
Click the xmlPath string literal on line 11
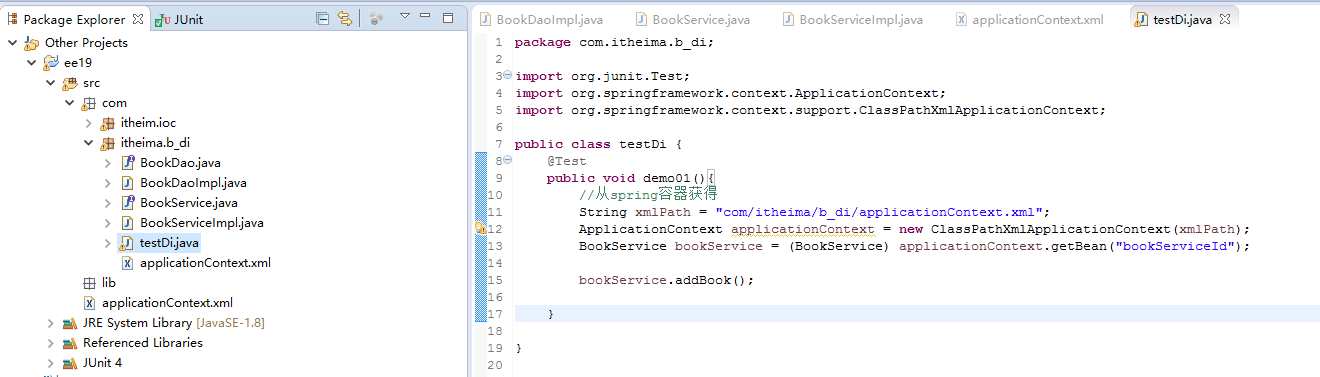click(x=878, y=212)
